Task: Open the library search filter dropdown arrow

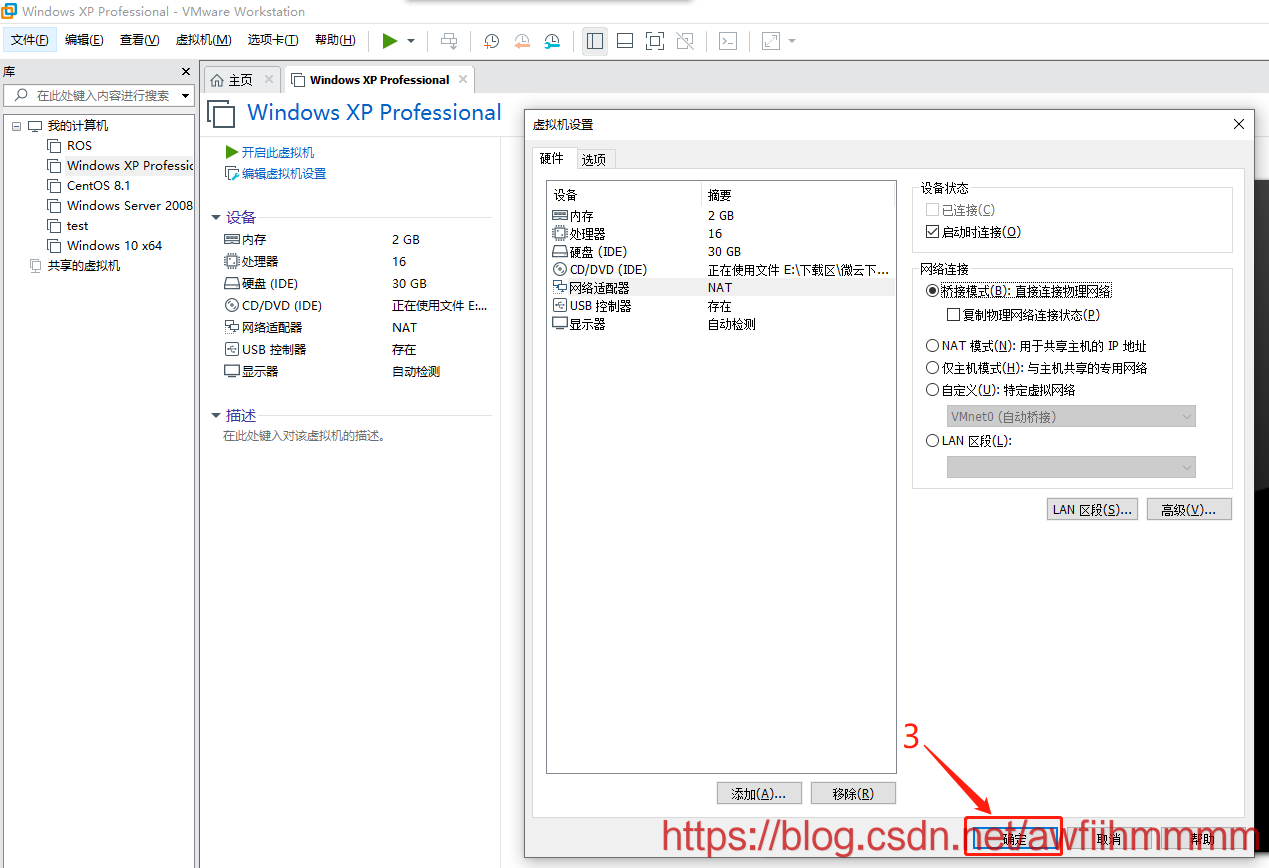Action: 185,96
